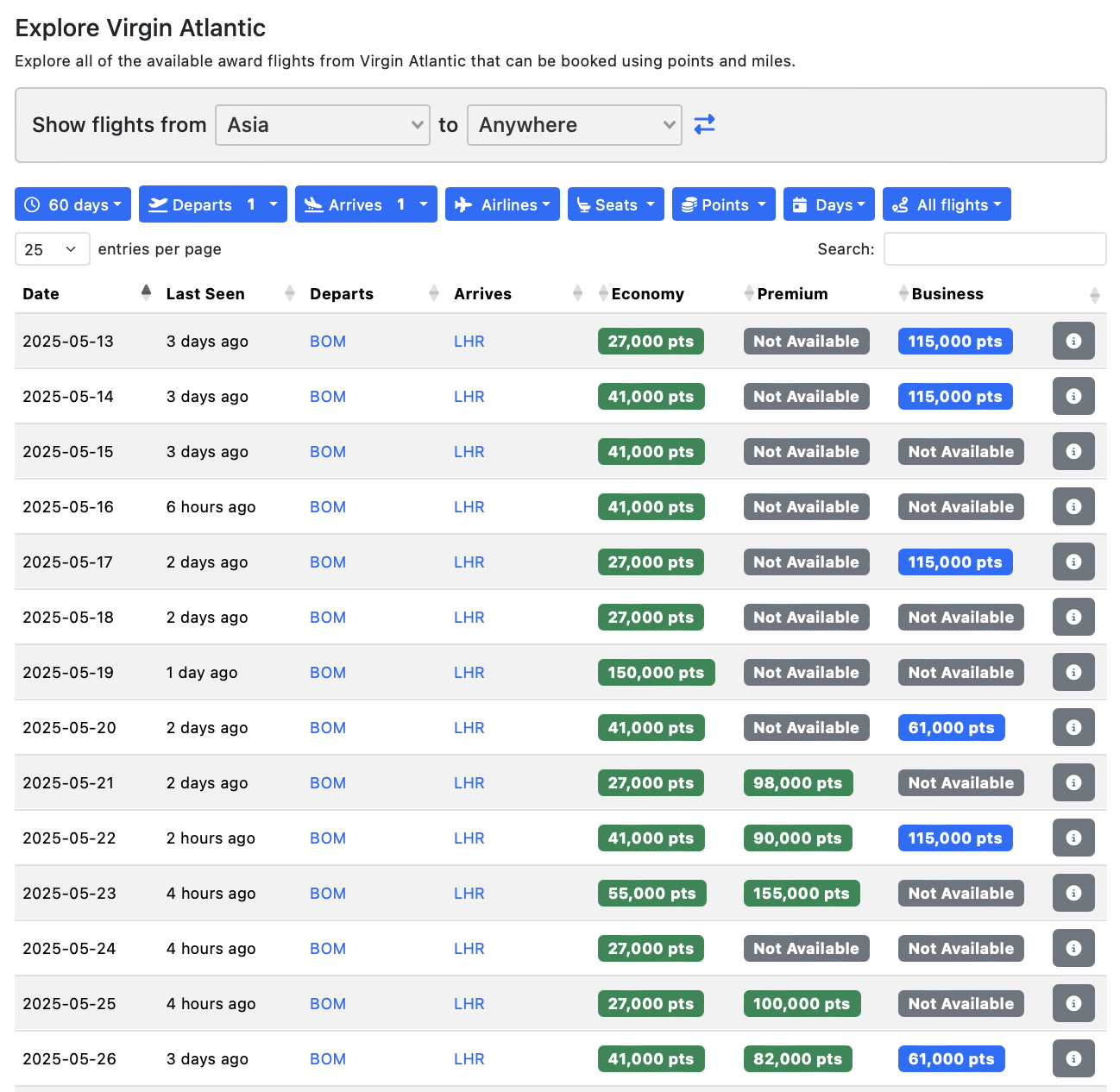Select 115,000 pts business on 2025-05-13
Image resolution: width=1120 pixels, height=1092 pixels.
(955, 341)
